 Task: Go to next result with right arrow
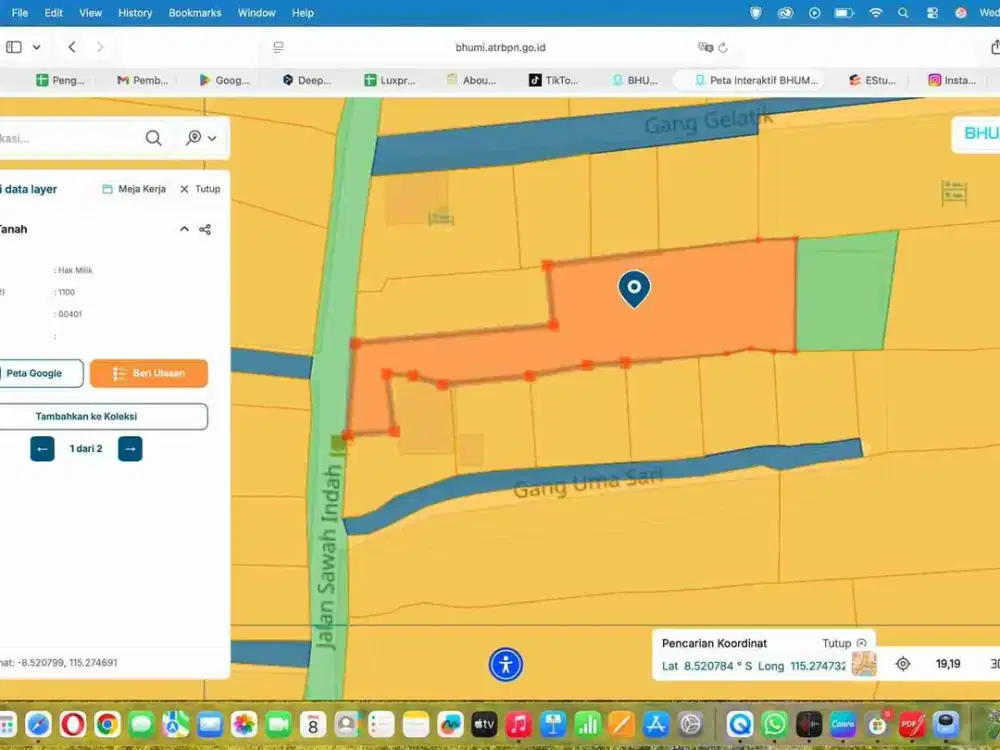click(x=130, y=449)
